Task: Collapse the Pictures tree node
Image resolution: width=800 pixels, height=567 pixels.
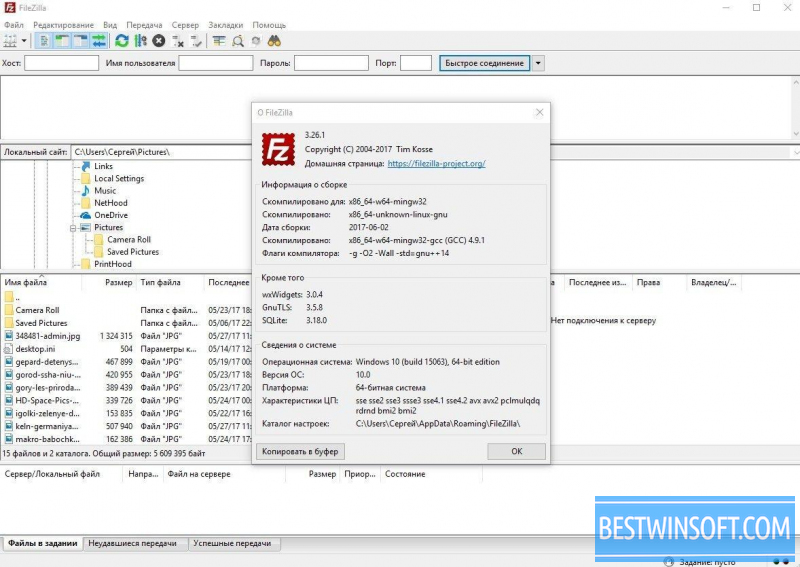Action: tap(73, 228)
